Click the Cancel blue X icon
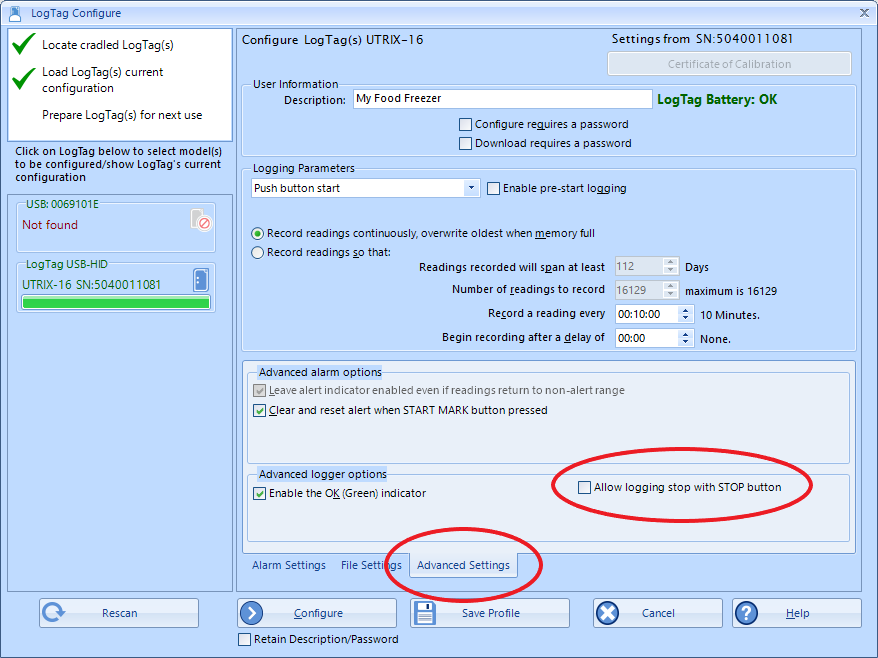 tap(608, 613)
